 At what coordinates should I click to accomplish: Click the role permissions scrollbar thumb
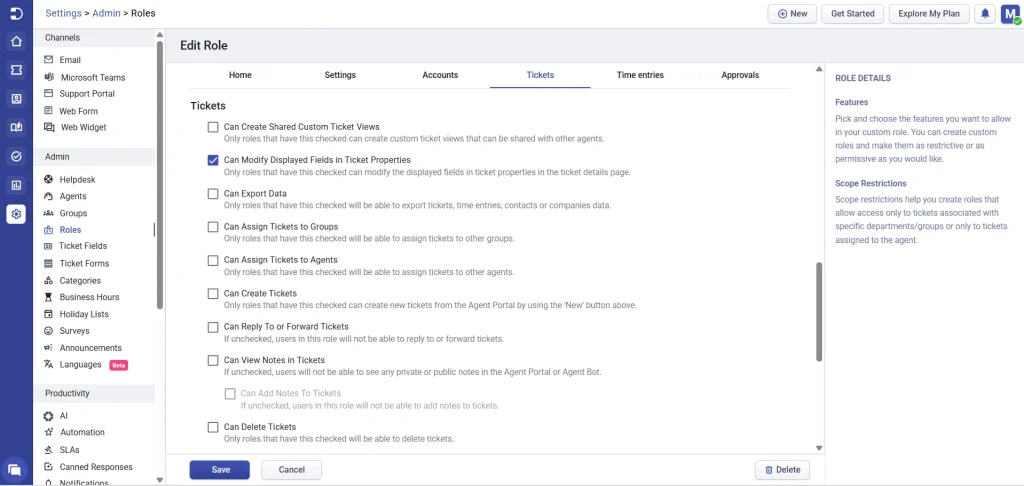pos(819,312)
